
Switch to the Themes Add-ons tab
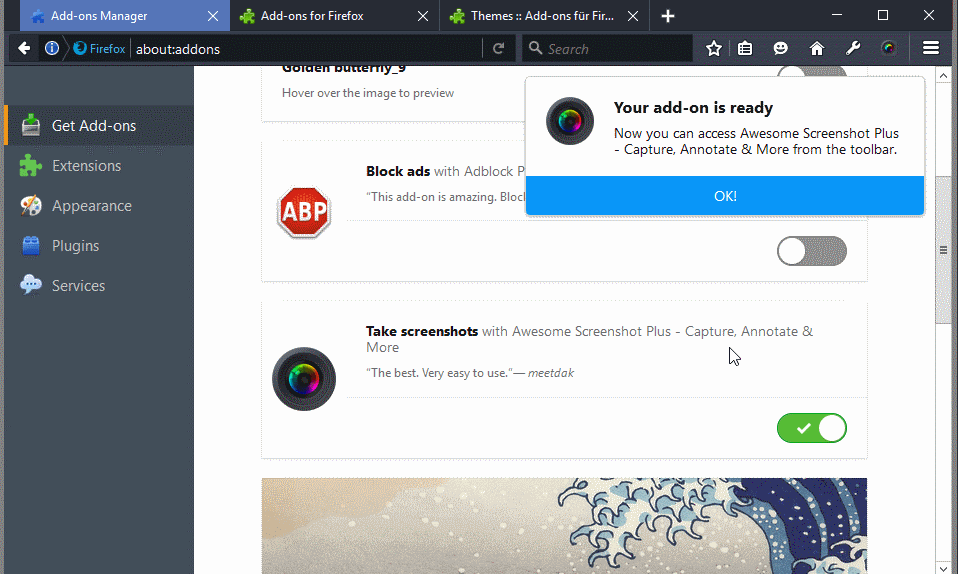point(545,16)
